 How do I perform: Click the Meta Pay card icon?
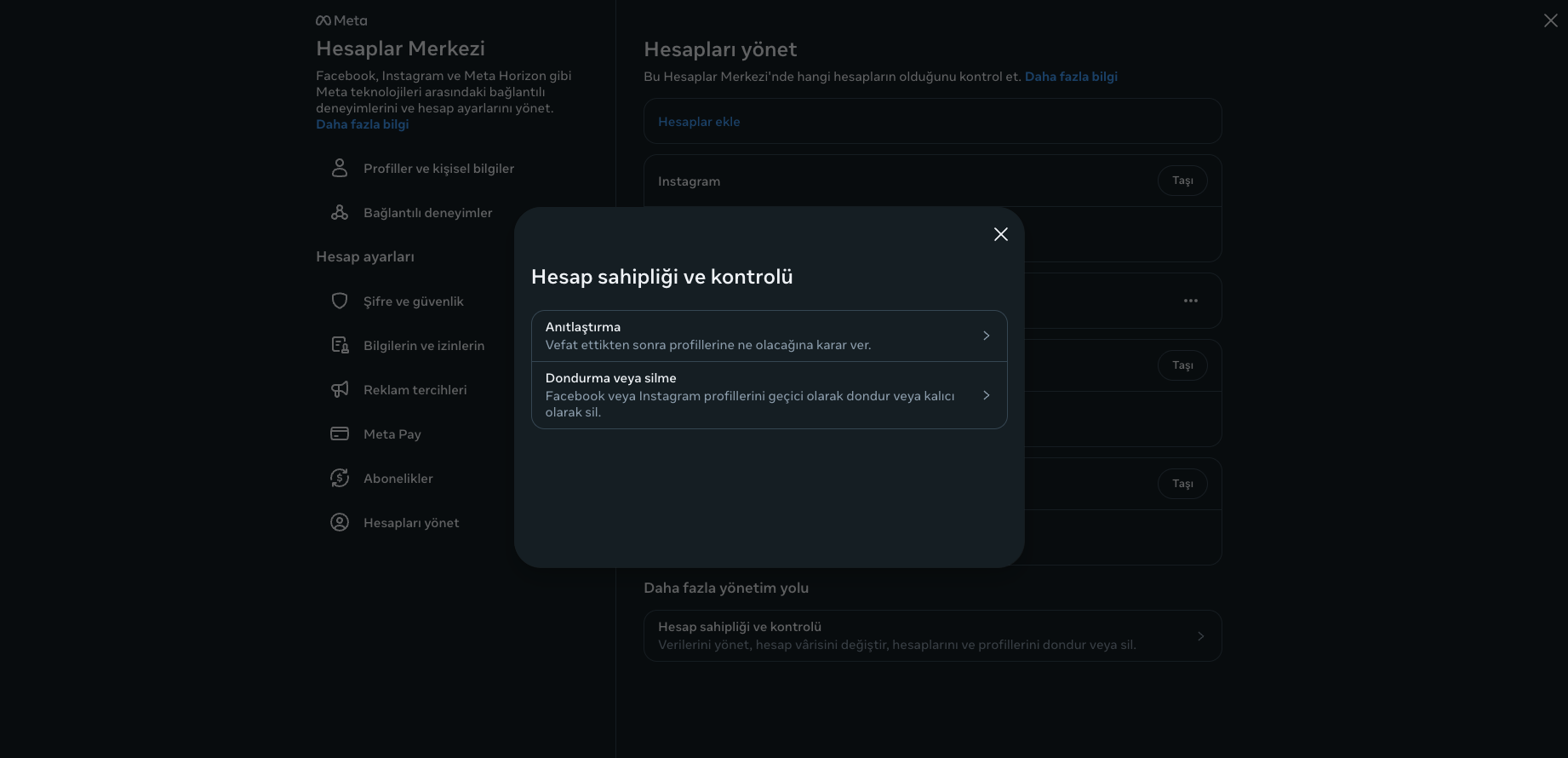pyautogui.click(x=340, y=434)
